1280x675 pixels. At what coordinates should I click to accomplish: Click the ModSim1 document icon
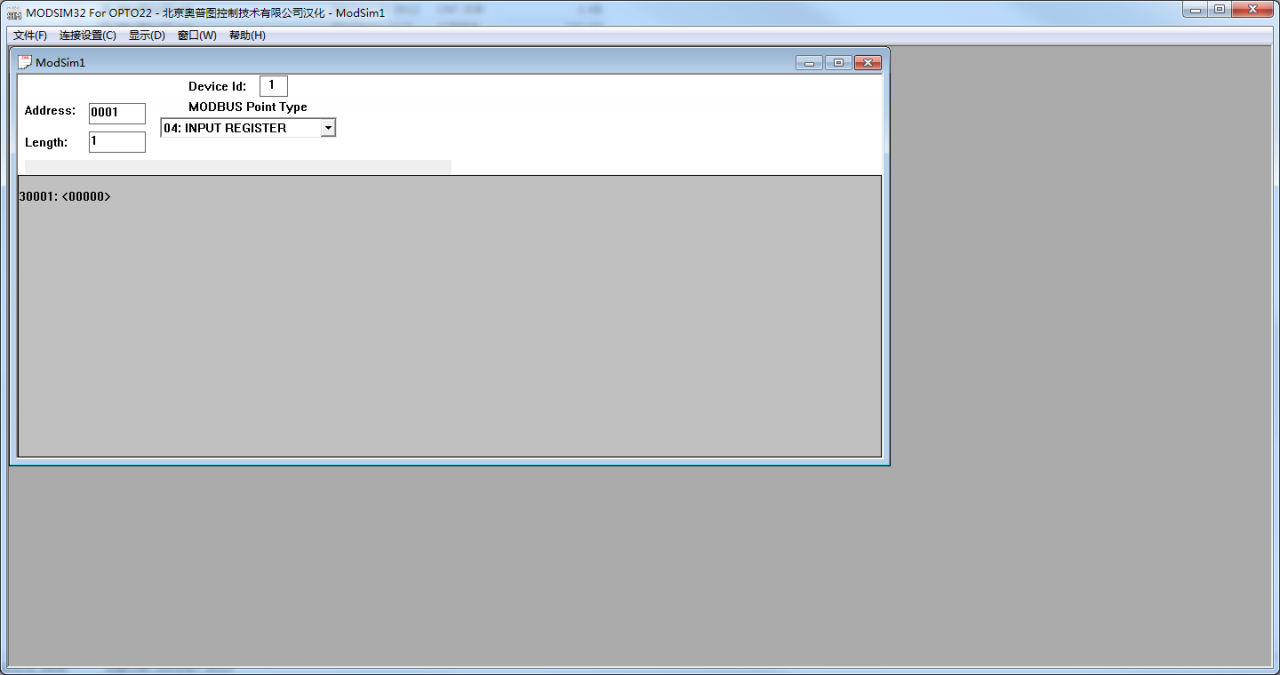click(25, 62)
